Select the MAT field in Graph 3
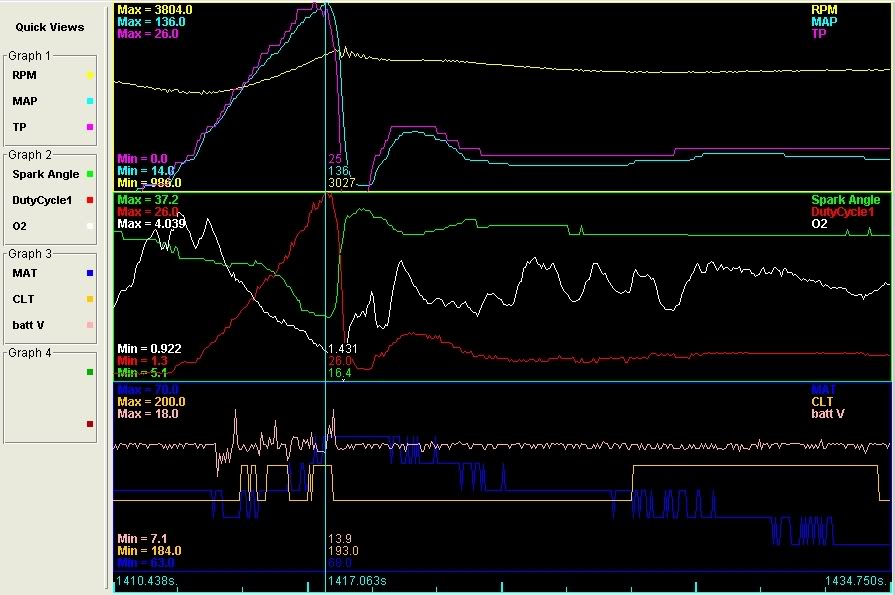 [25, 273]
